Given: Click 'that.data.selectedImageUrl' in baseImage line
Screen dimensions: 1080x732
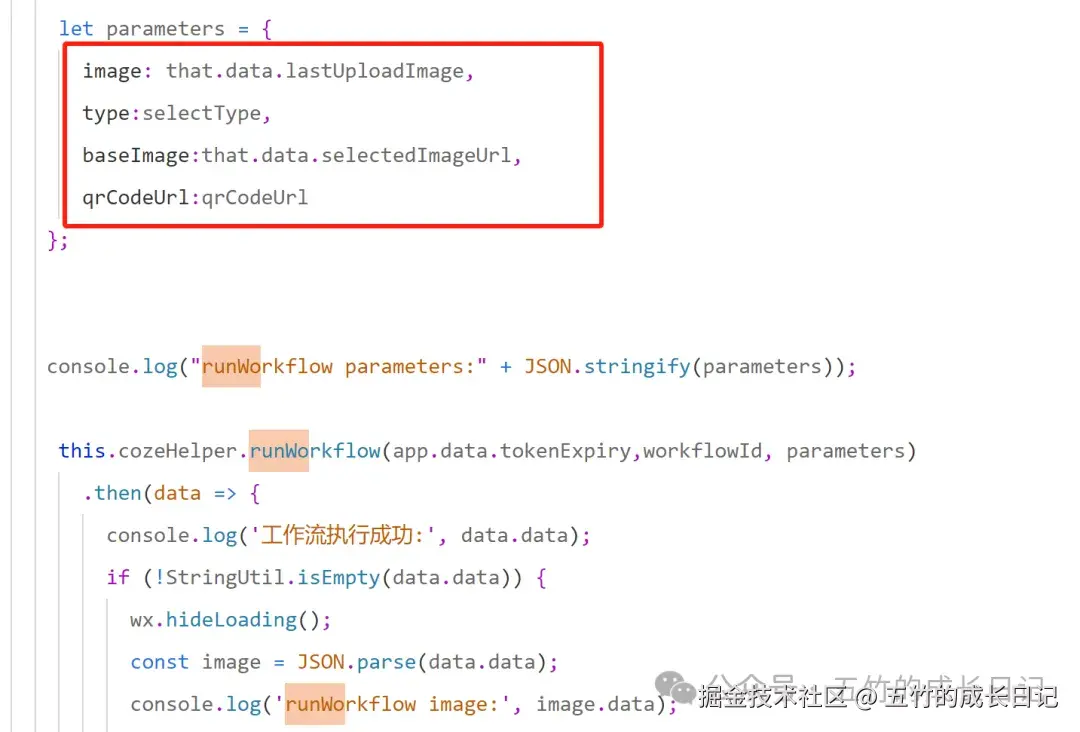Looking at the screenshot, I should [x=357, y=156].
